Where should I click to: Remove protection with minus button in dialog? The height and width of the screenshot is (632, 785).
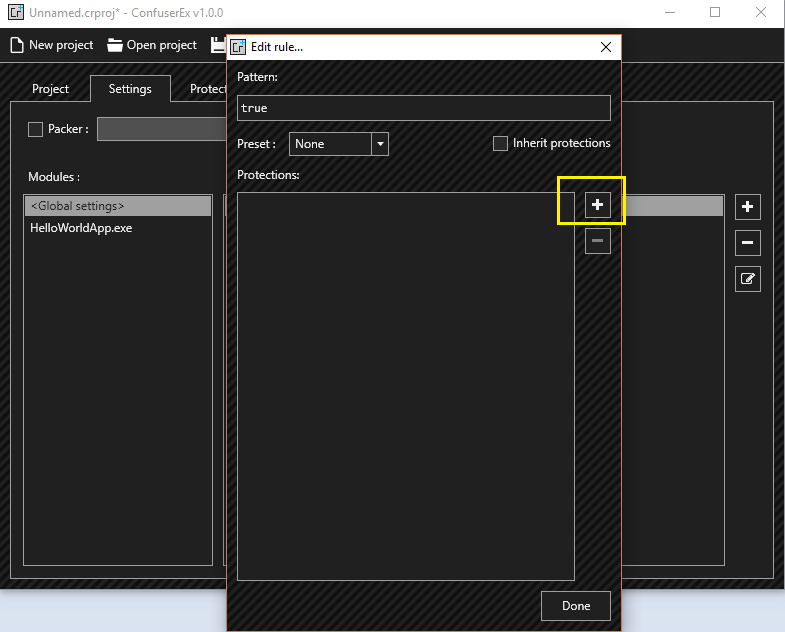pos(598,241)
